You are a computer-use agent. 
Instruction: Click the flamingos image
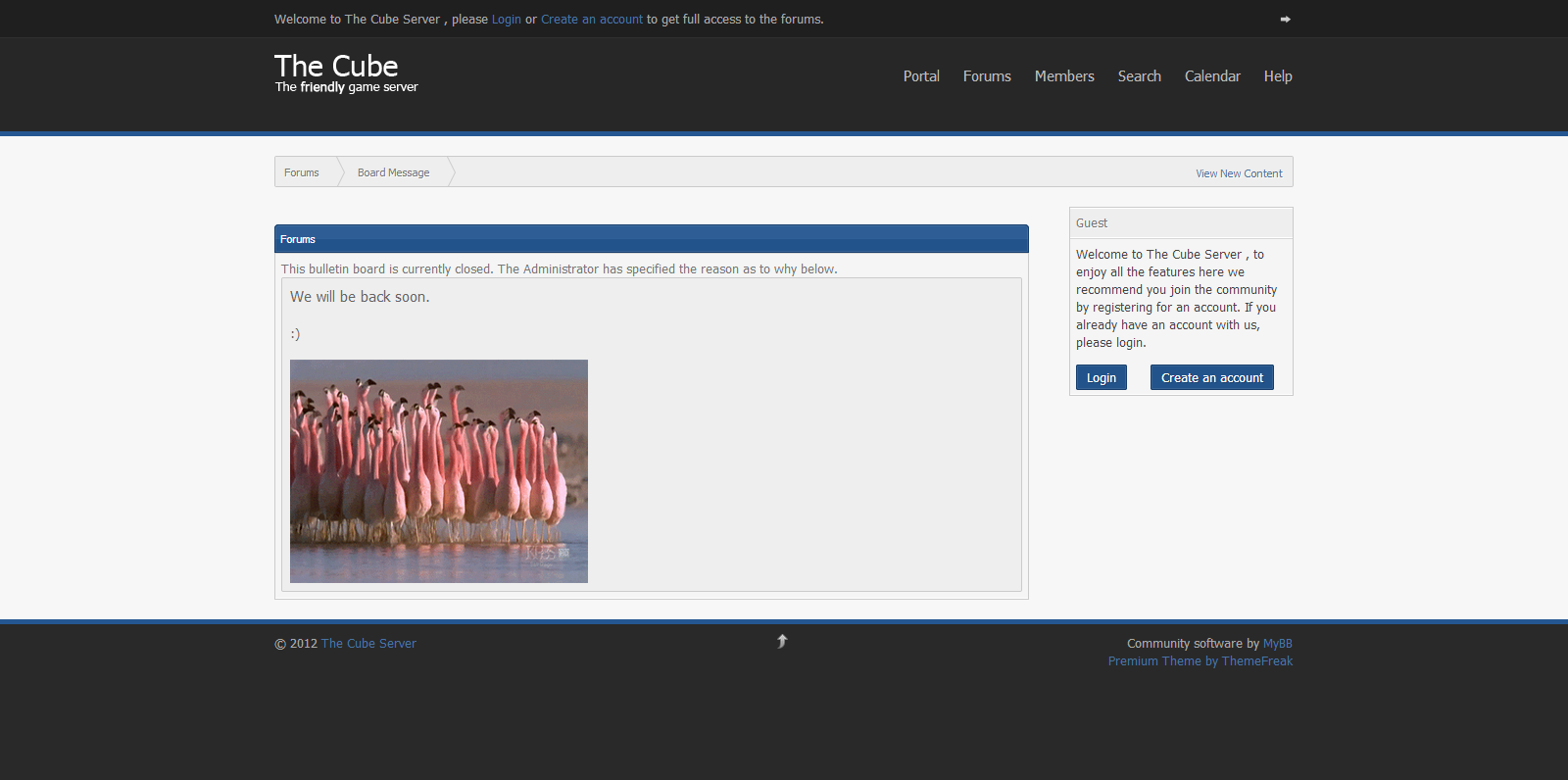439,471
